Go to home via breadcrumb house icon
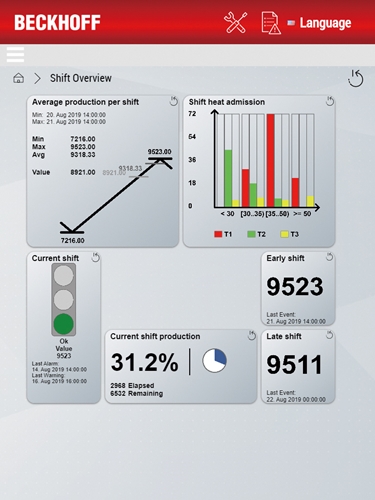Screen dimensions: 375x500 point(18,78)
